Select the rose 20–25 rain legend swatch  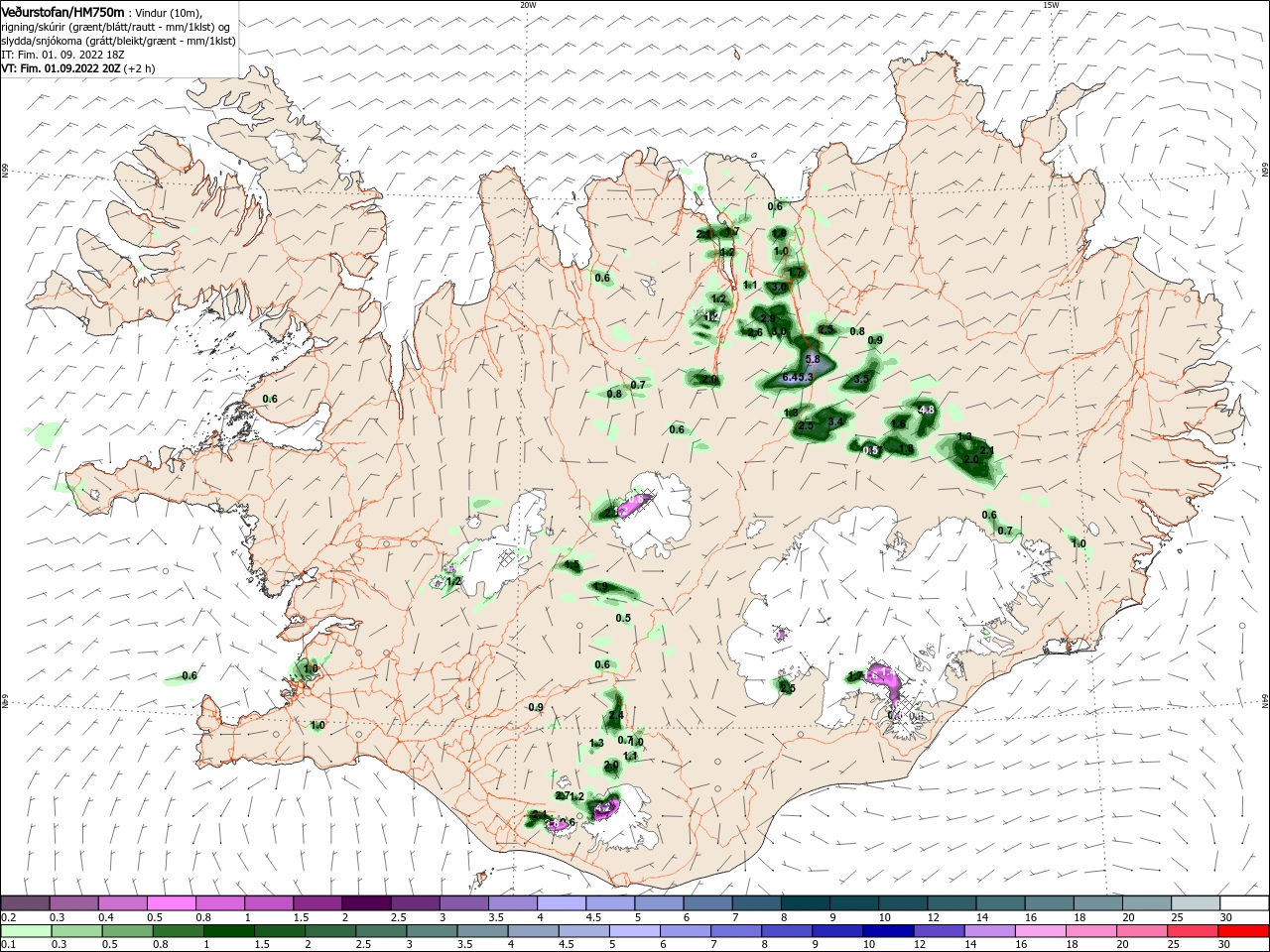tap(1141, 931)
